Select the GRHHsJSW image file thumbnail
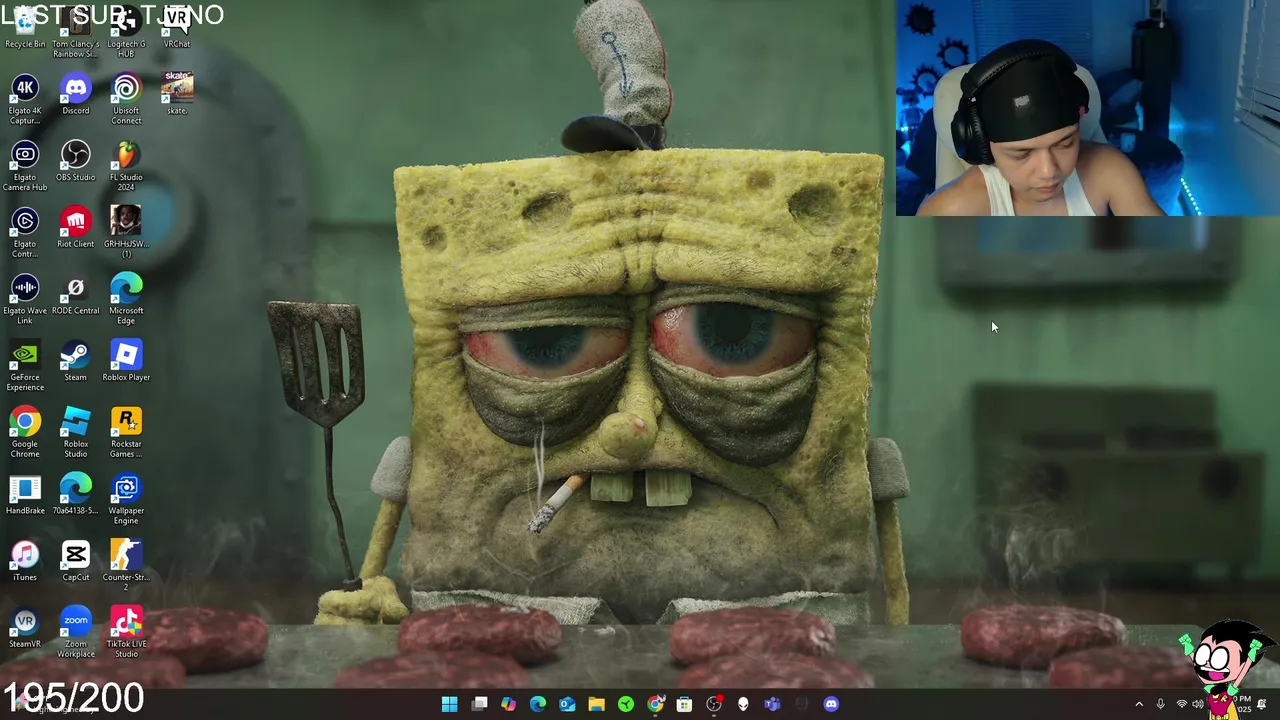The image size is (1280, 720). click(x=126, y=232)
